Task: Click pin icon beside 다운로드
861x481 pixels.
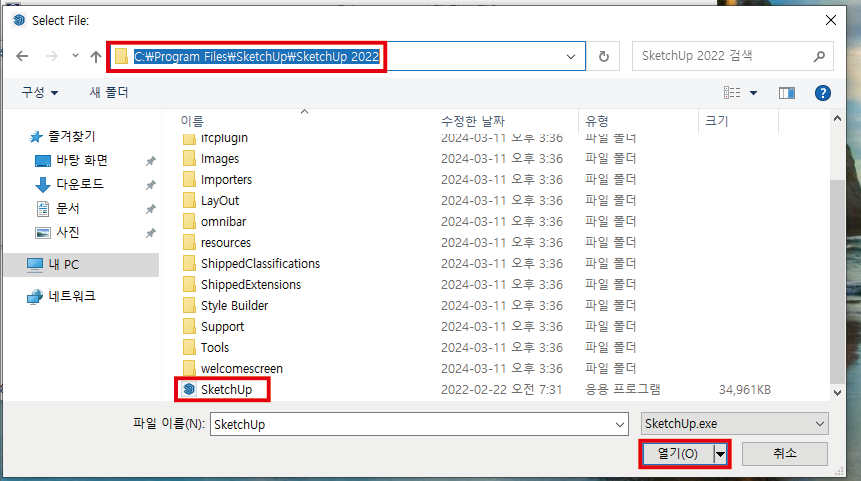Action: coord(150,185)
